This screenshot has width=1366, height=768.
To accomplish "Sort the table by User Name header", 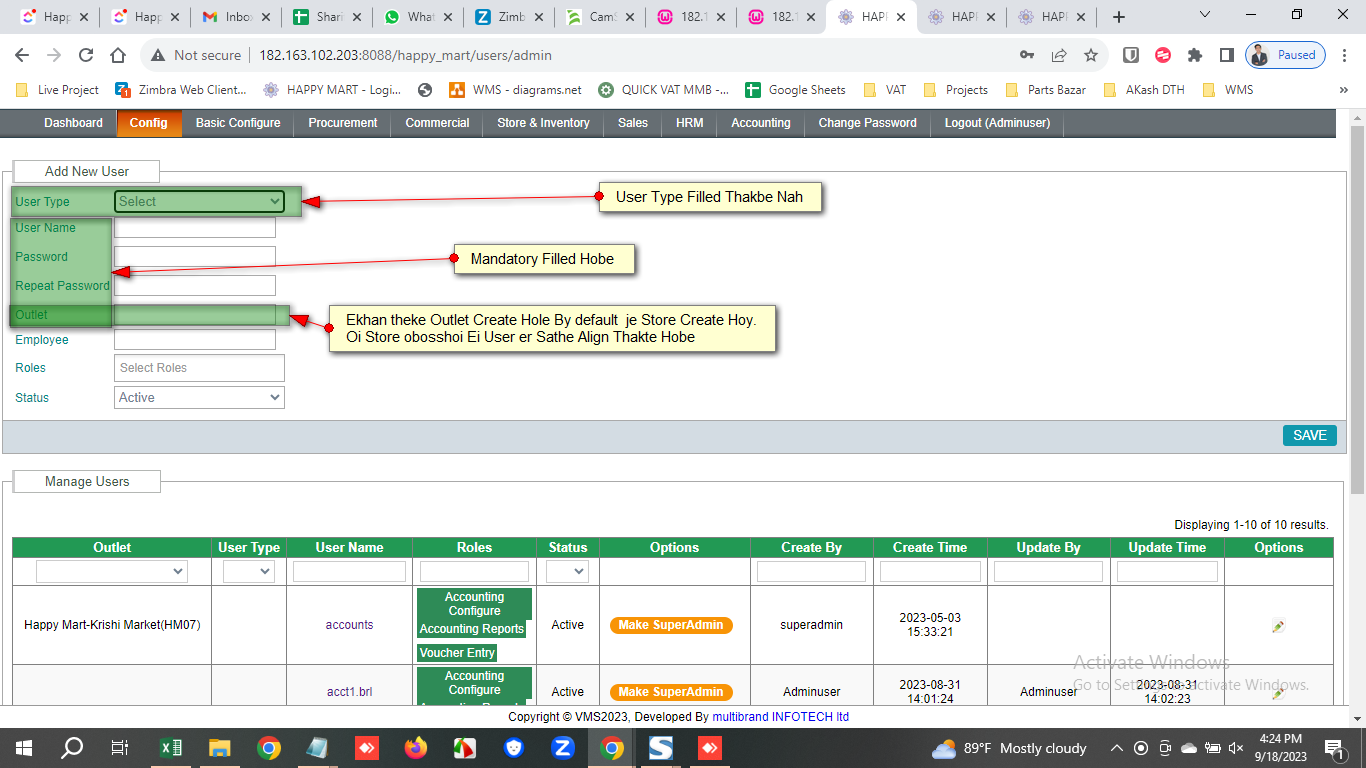I will pyautogui.click(x=349, y=548).
